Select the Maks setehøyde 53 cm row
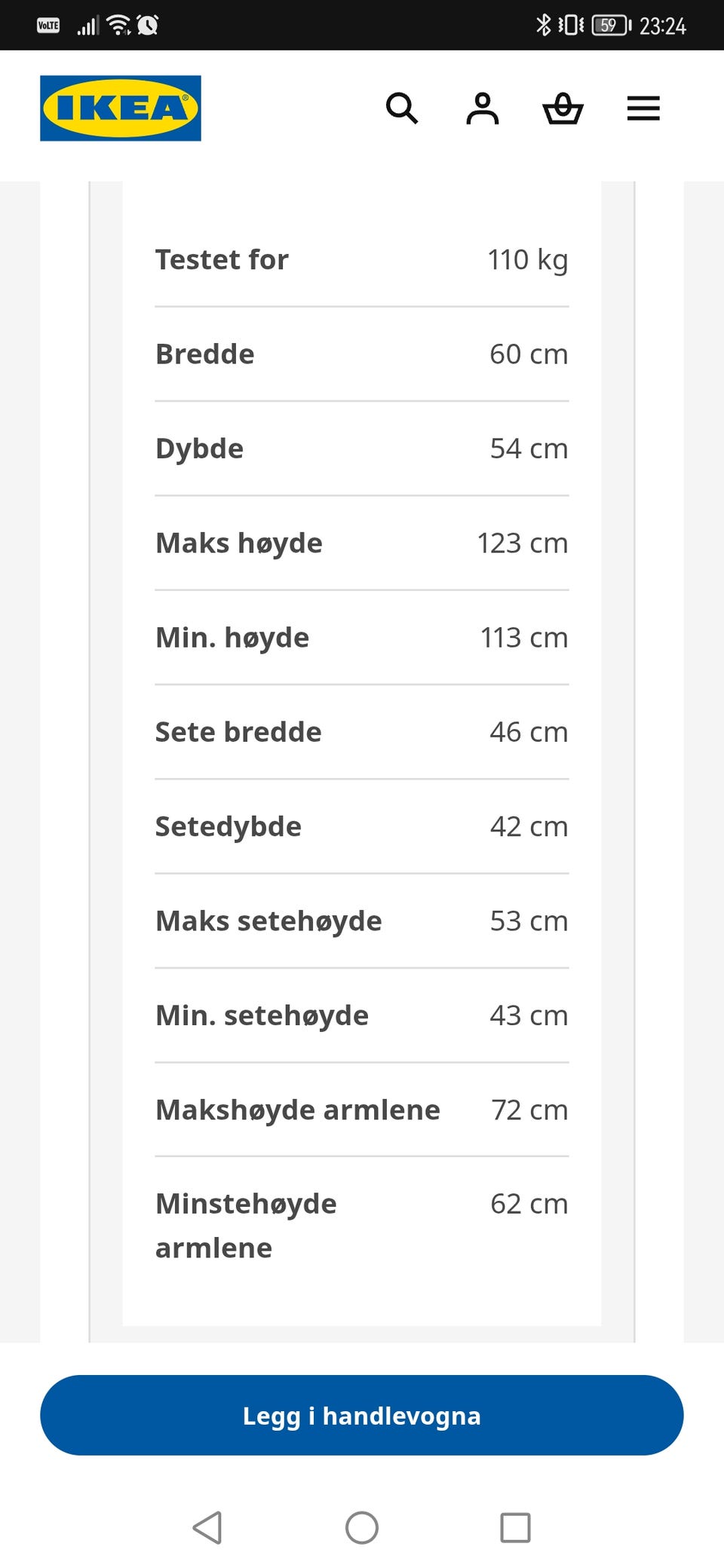The image size is (724, 1568). click(362, 921)
